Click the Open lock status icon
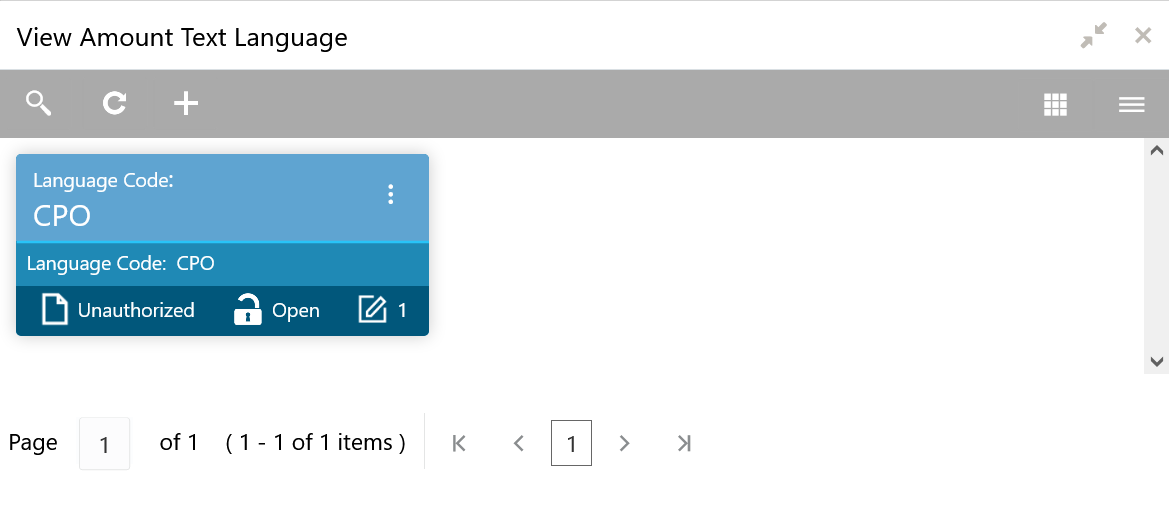This screenshot has height=505, width=1169. tap(246, 310)
